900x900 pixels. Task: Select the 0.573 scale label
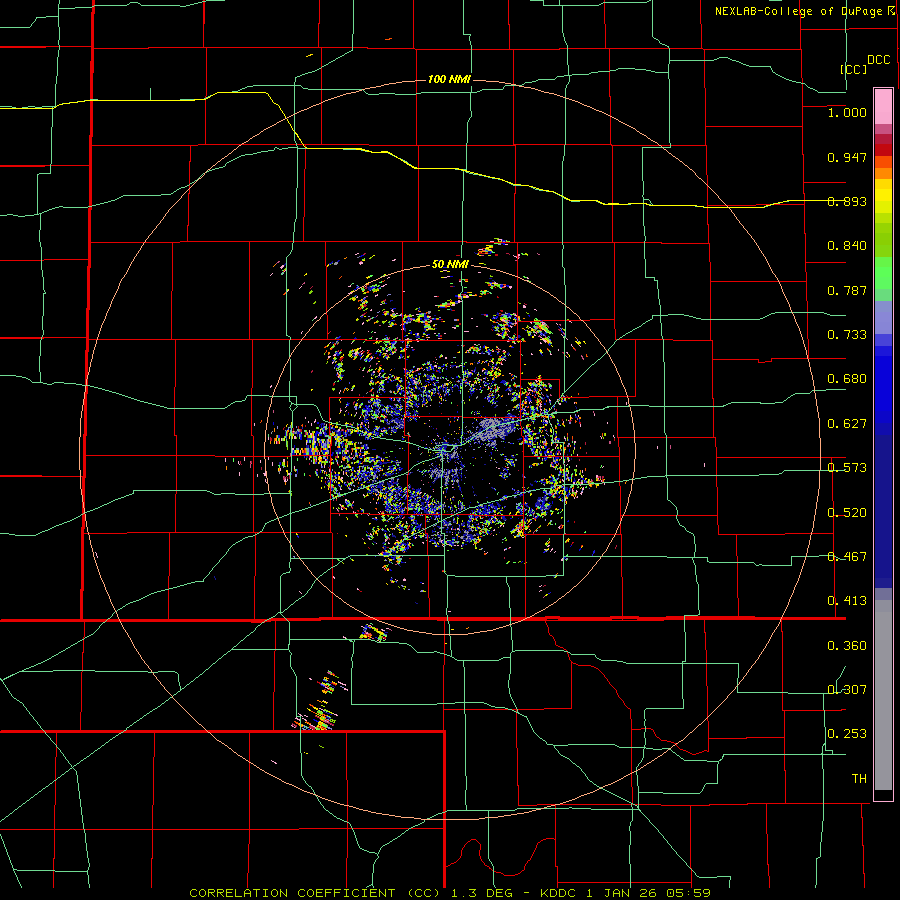847,468
